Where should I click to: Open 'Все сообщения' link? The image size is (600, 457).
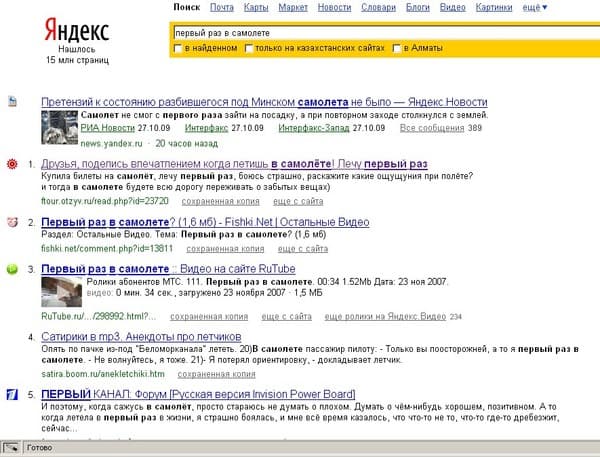[432, 128]
